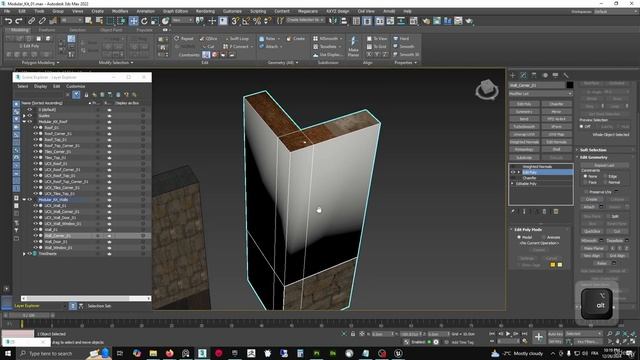
Task: Collapse the Modular_Kit_Roof layer
Action: click(x=24, y=122)
